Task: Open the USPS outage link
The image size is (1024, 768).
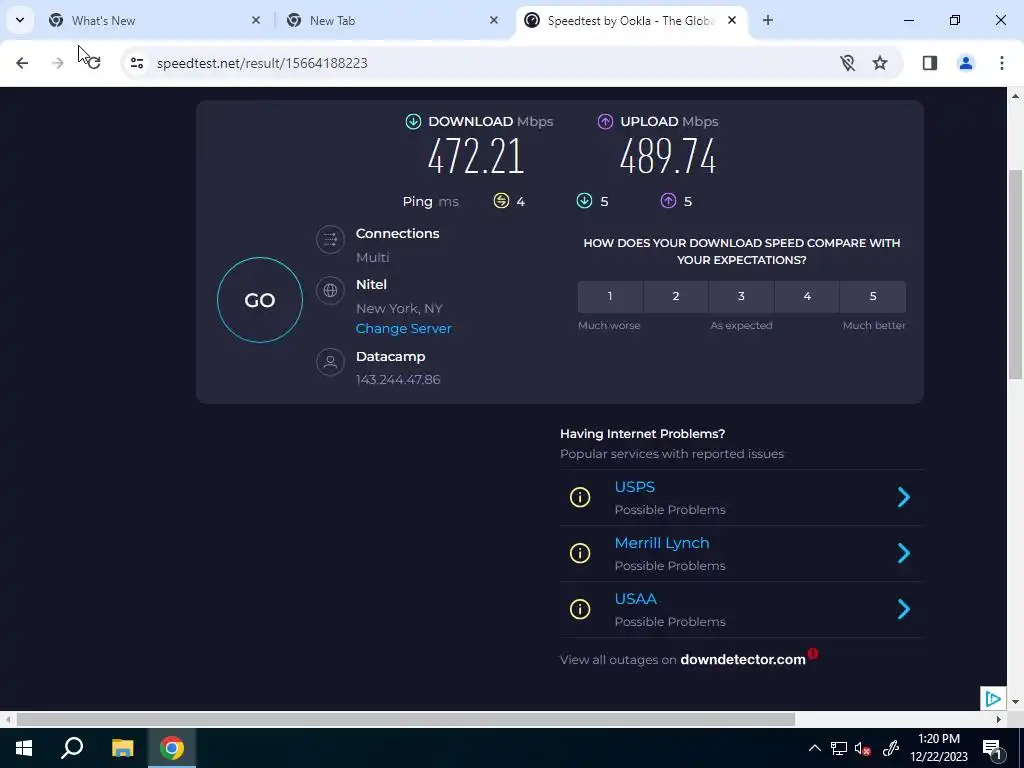Action: (x=635, y=487)
